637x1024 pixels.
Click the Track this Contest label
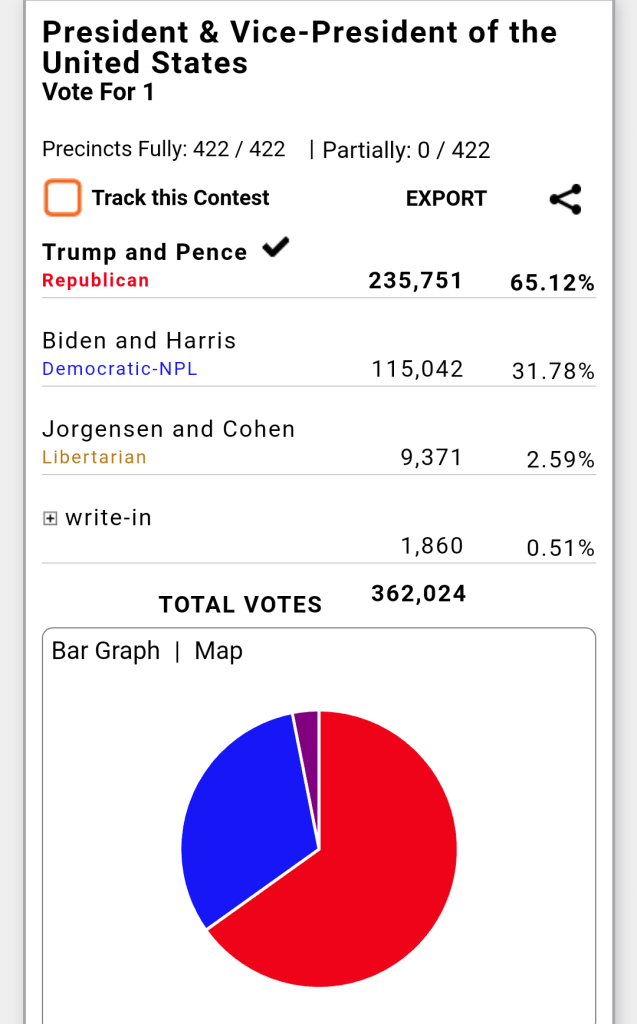[180, 198]
